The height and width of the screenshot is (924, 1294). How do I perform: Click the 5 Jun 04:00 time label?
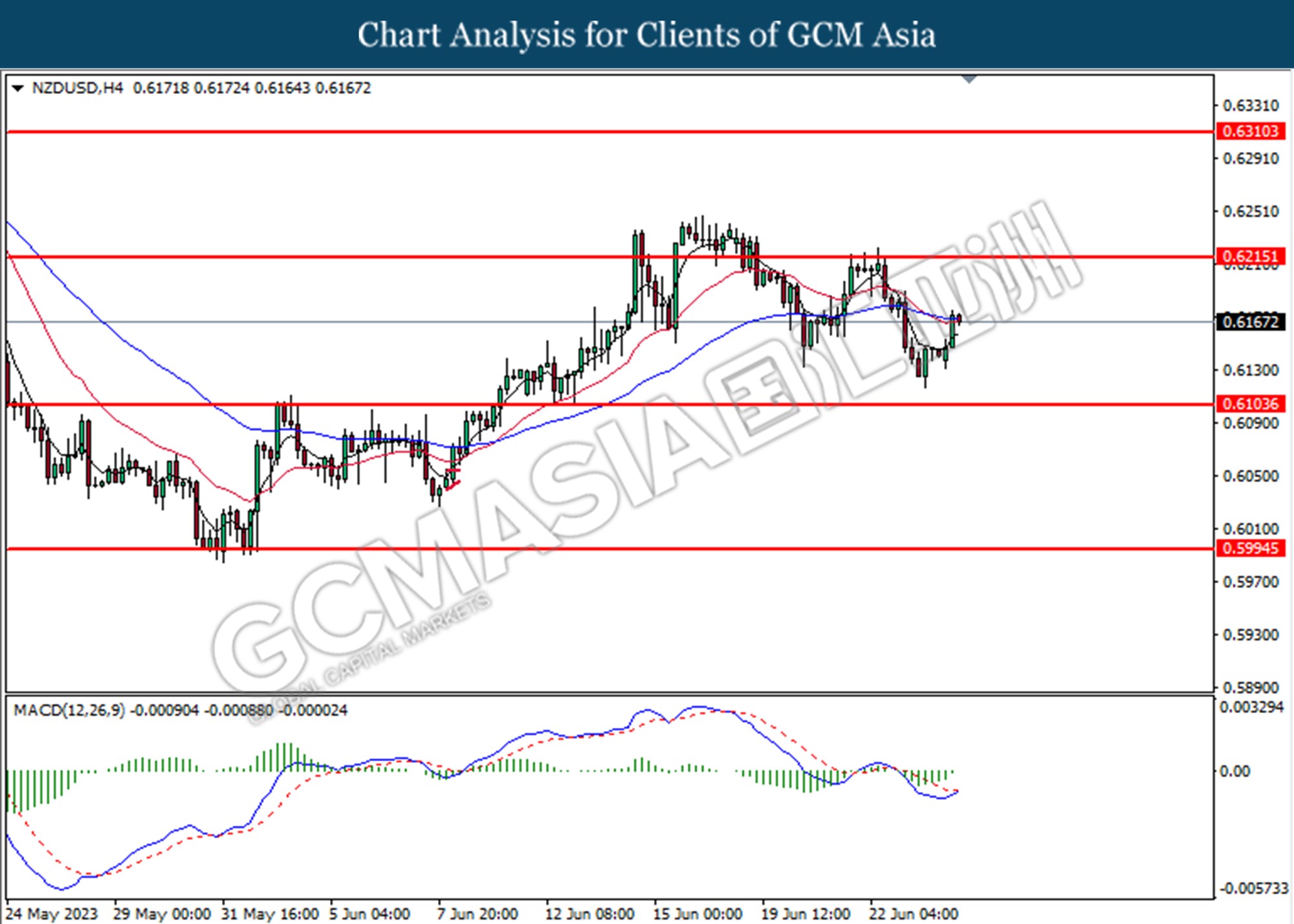[x=369, y=914]
